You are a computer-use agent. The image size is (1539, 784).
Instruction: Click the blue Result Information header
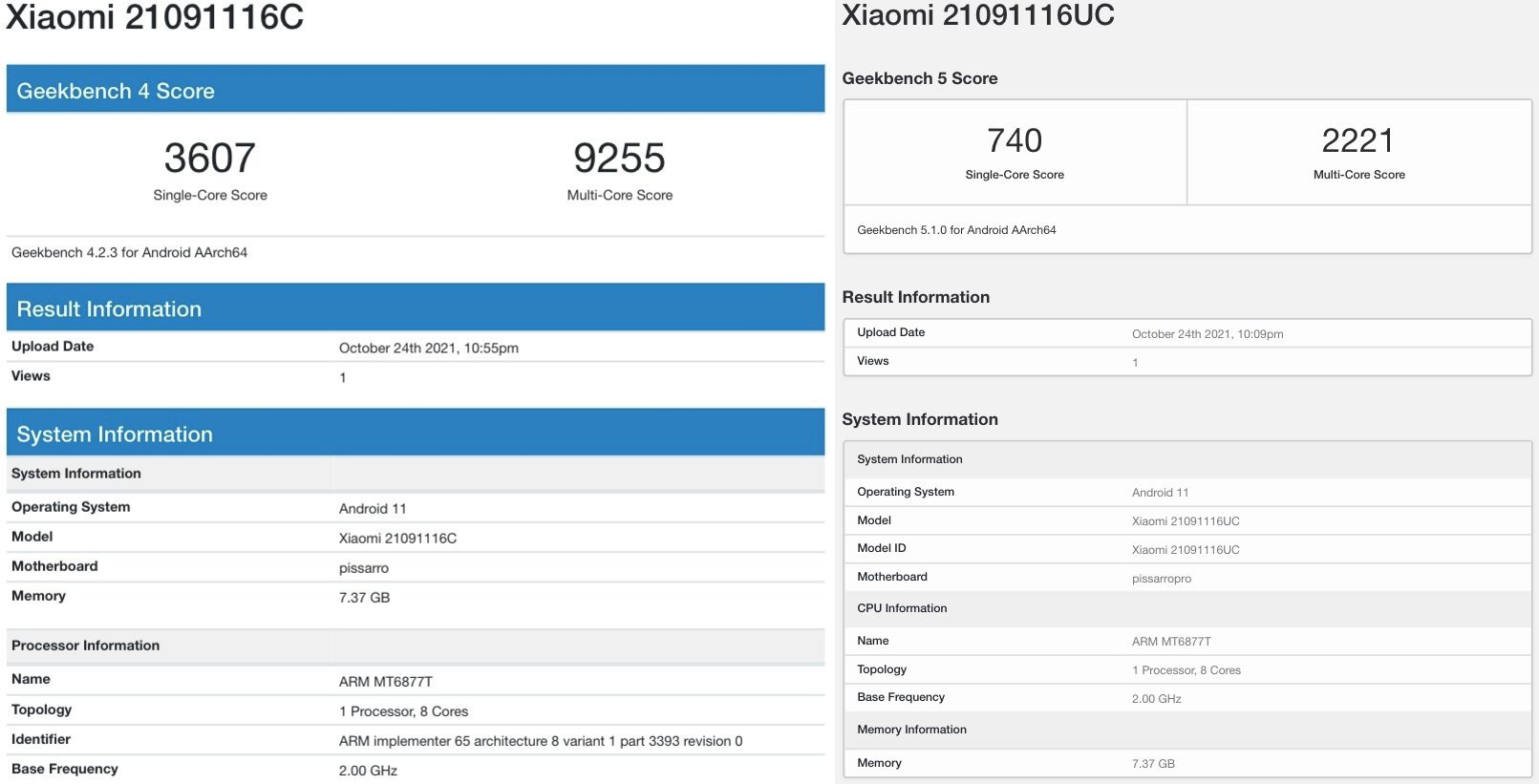[416, 307]
